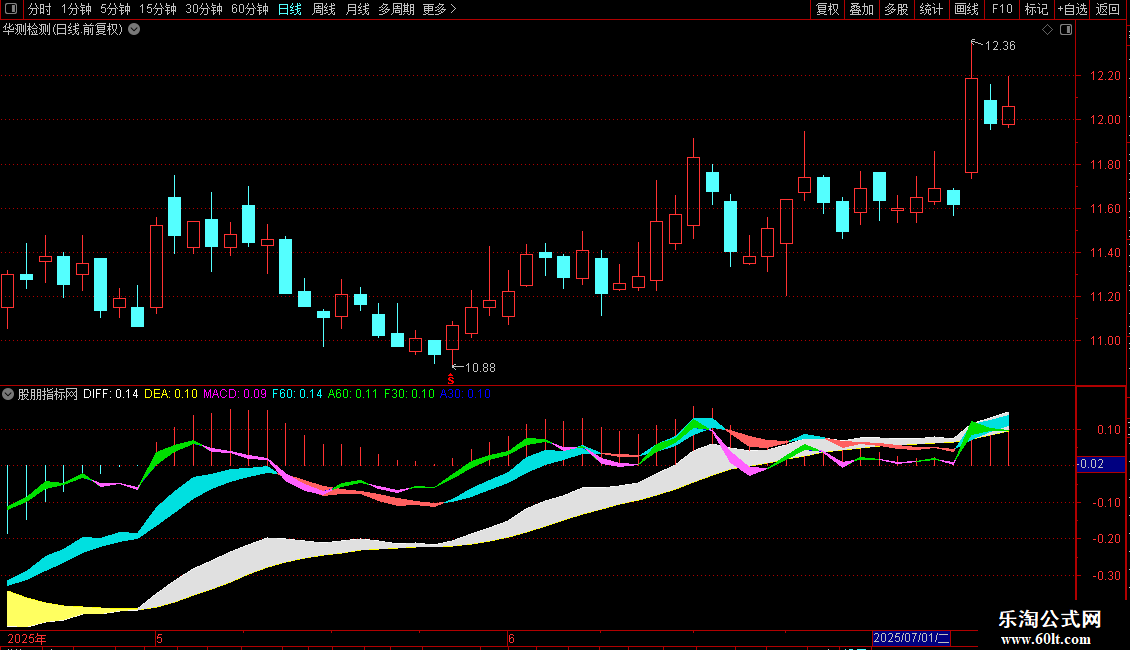
Task: Click the 标记 mark button
Action: point(1036,9)
